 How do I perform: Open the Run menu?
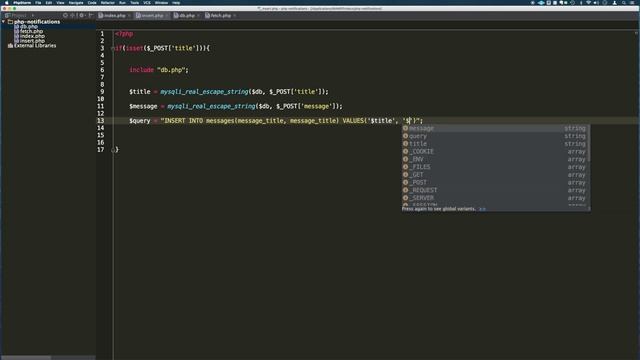click(x=122, y=2)
